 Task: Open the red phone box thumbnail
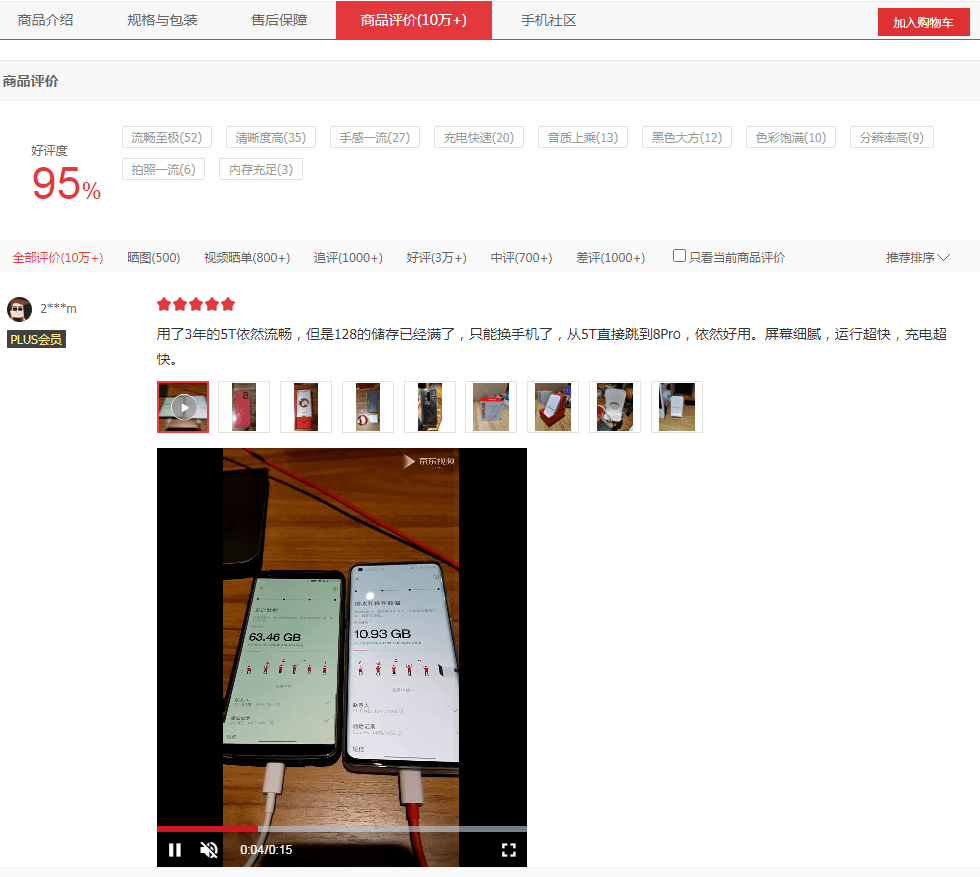244,407
